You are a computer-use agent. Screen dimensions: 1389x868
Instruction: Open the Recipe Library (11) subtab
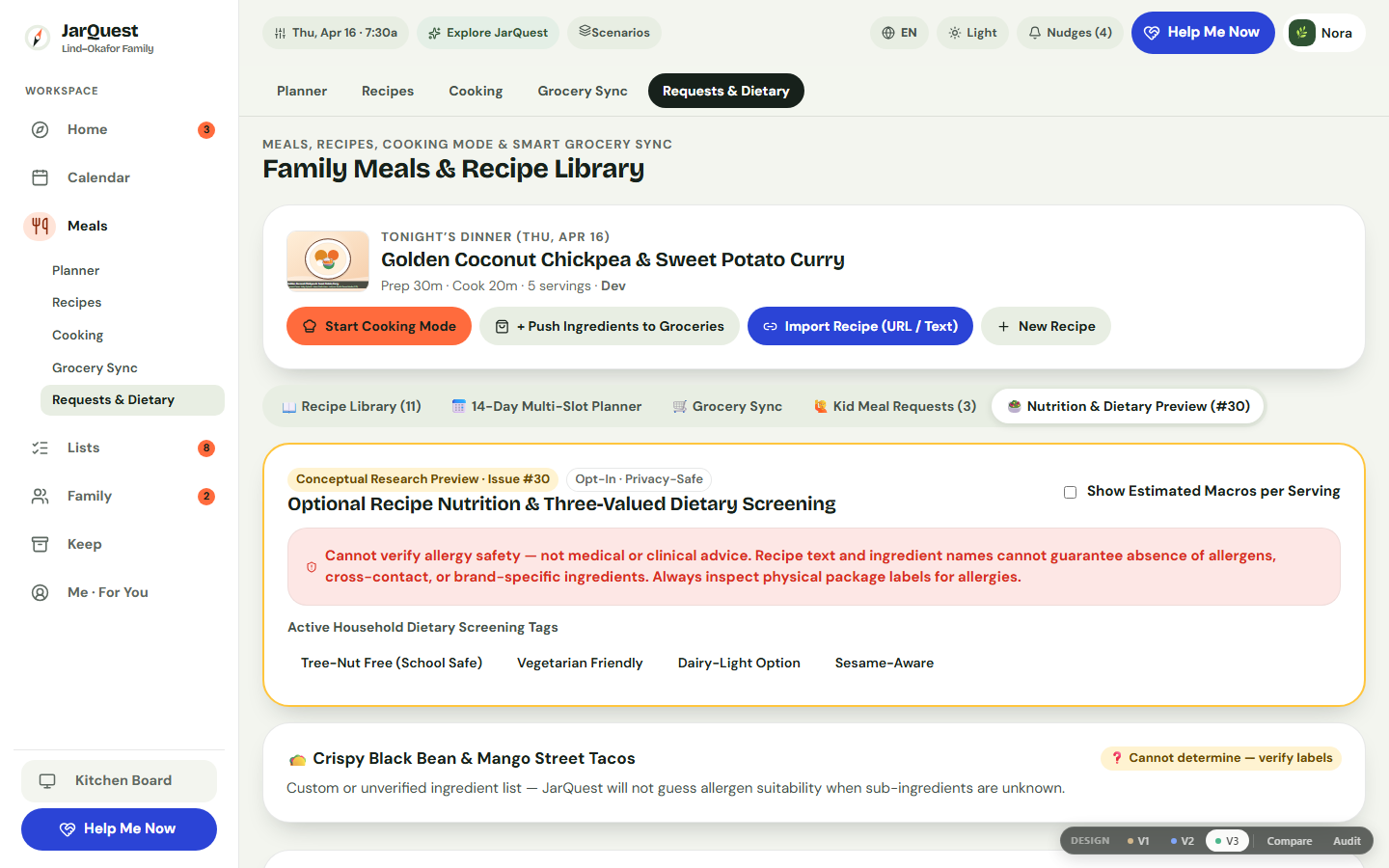coord(351,406)
